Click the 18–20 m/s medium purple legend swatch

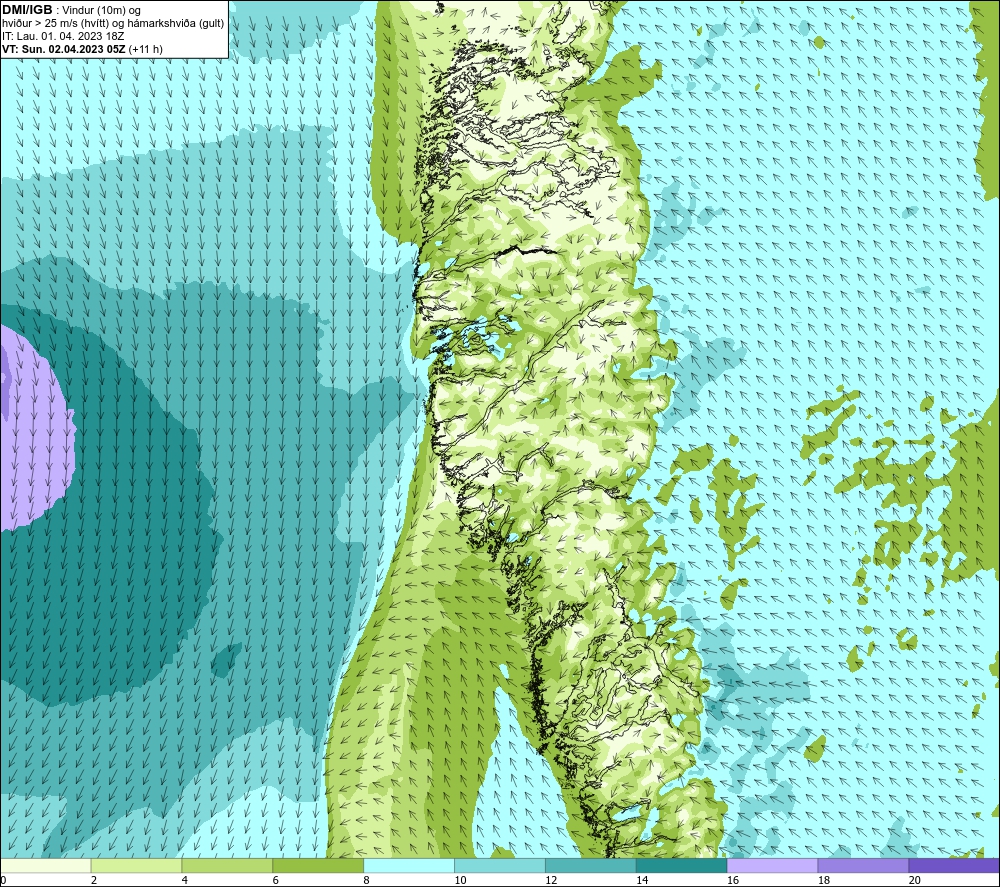tap(863, 865)
